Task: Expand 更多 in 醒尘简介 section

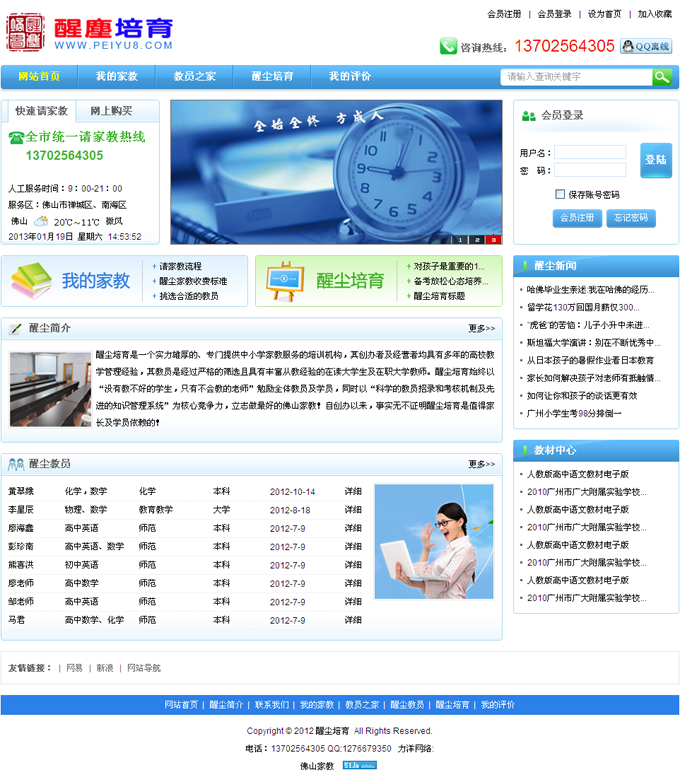Action: pyautogui.click(x=481, y=328)
